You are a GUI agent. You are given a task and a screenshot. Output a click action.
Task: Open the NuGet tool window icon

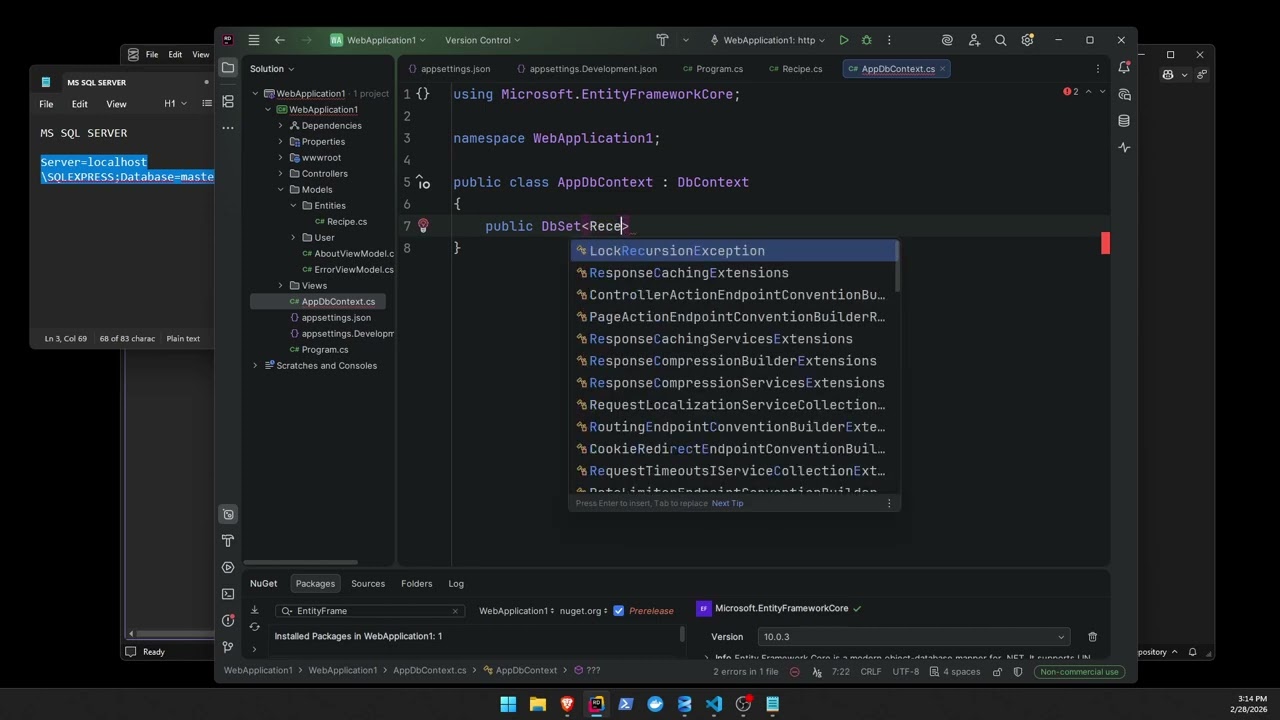click(x=228, y=514)
